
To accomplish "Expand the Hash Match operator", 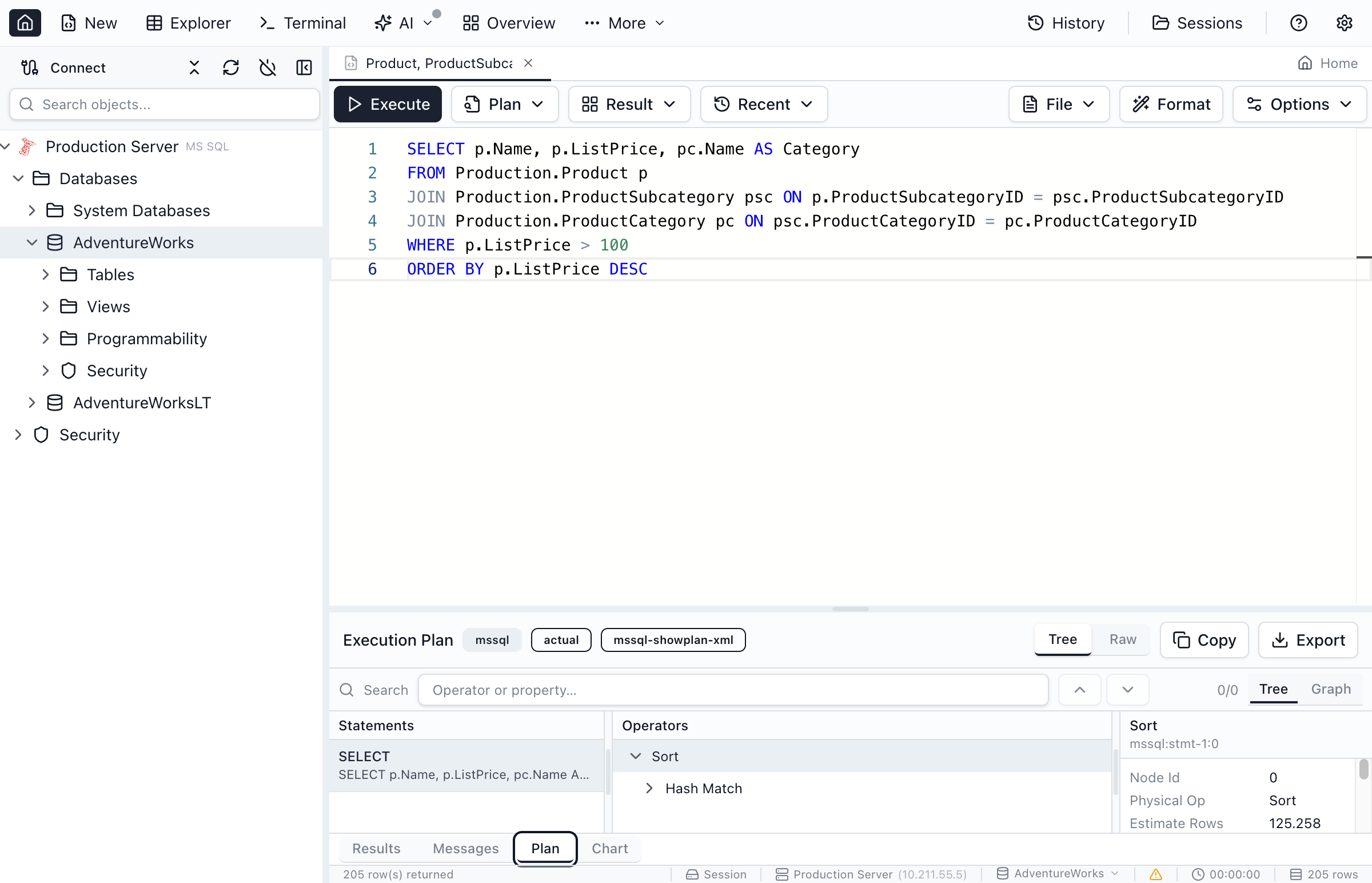I will point(649,789).
